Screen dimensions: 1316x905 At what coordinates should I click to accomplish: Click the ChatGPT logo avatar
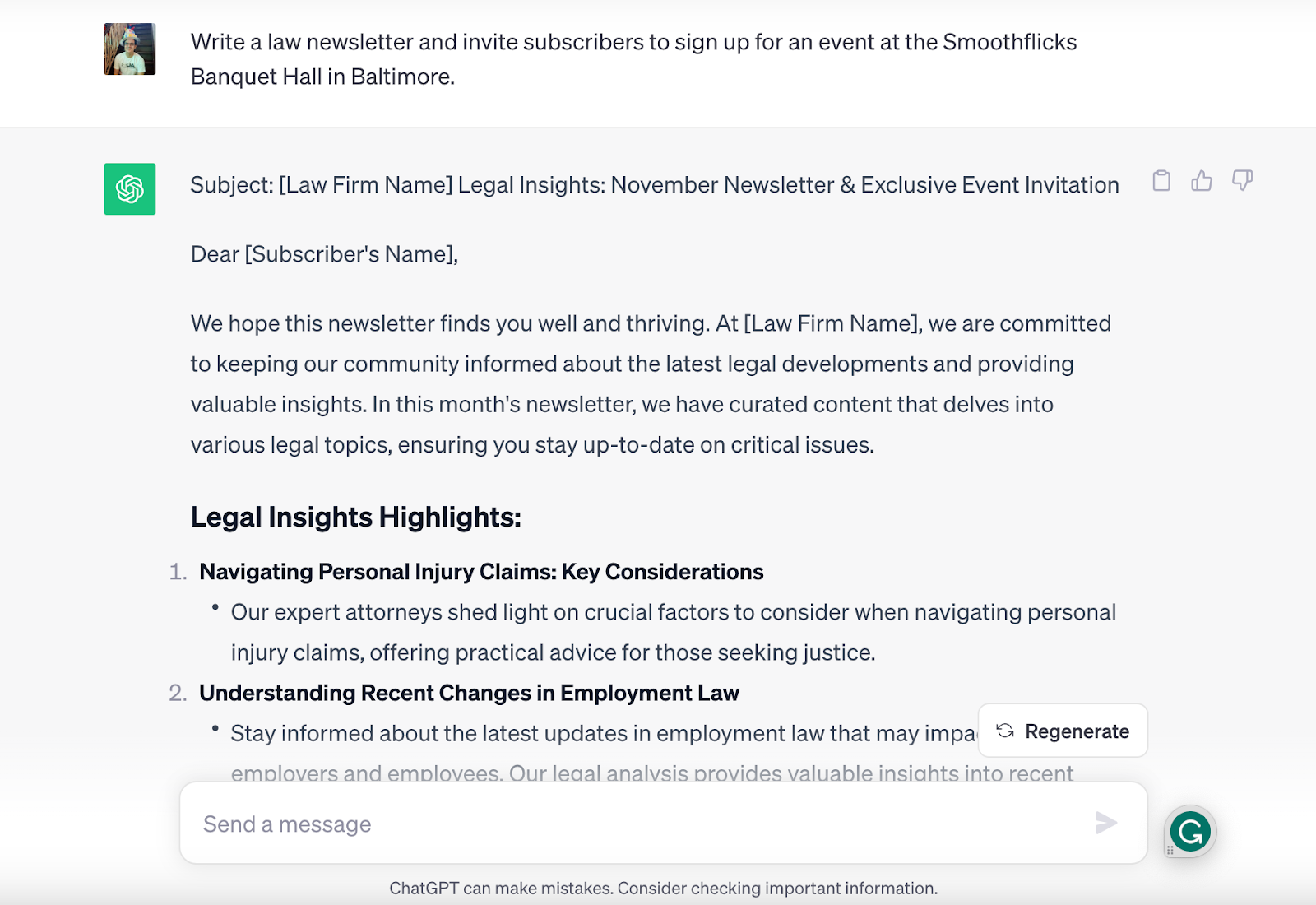point(130,189)
